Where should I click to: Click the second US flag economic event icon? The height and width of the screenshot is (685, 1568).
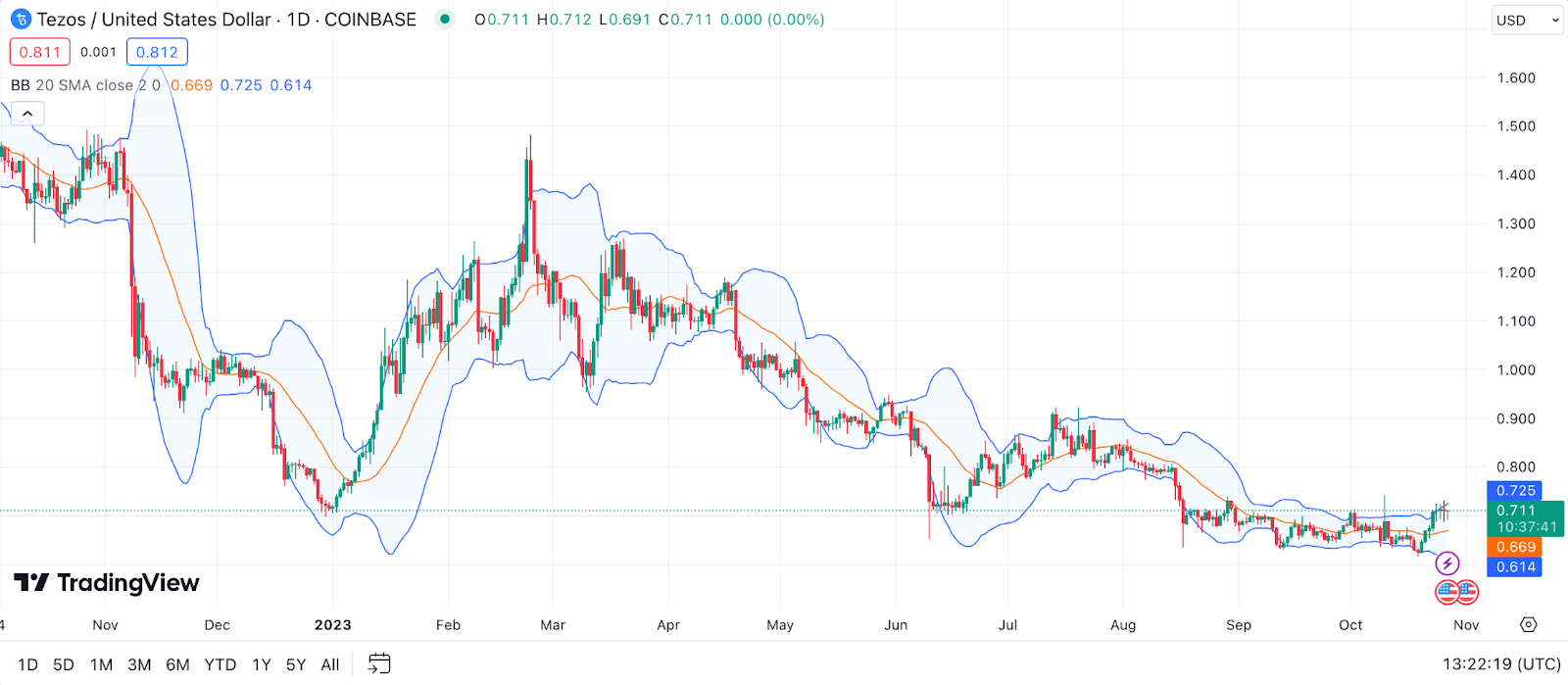[1467, 591]
